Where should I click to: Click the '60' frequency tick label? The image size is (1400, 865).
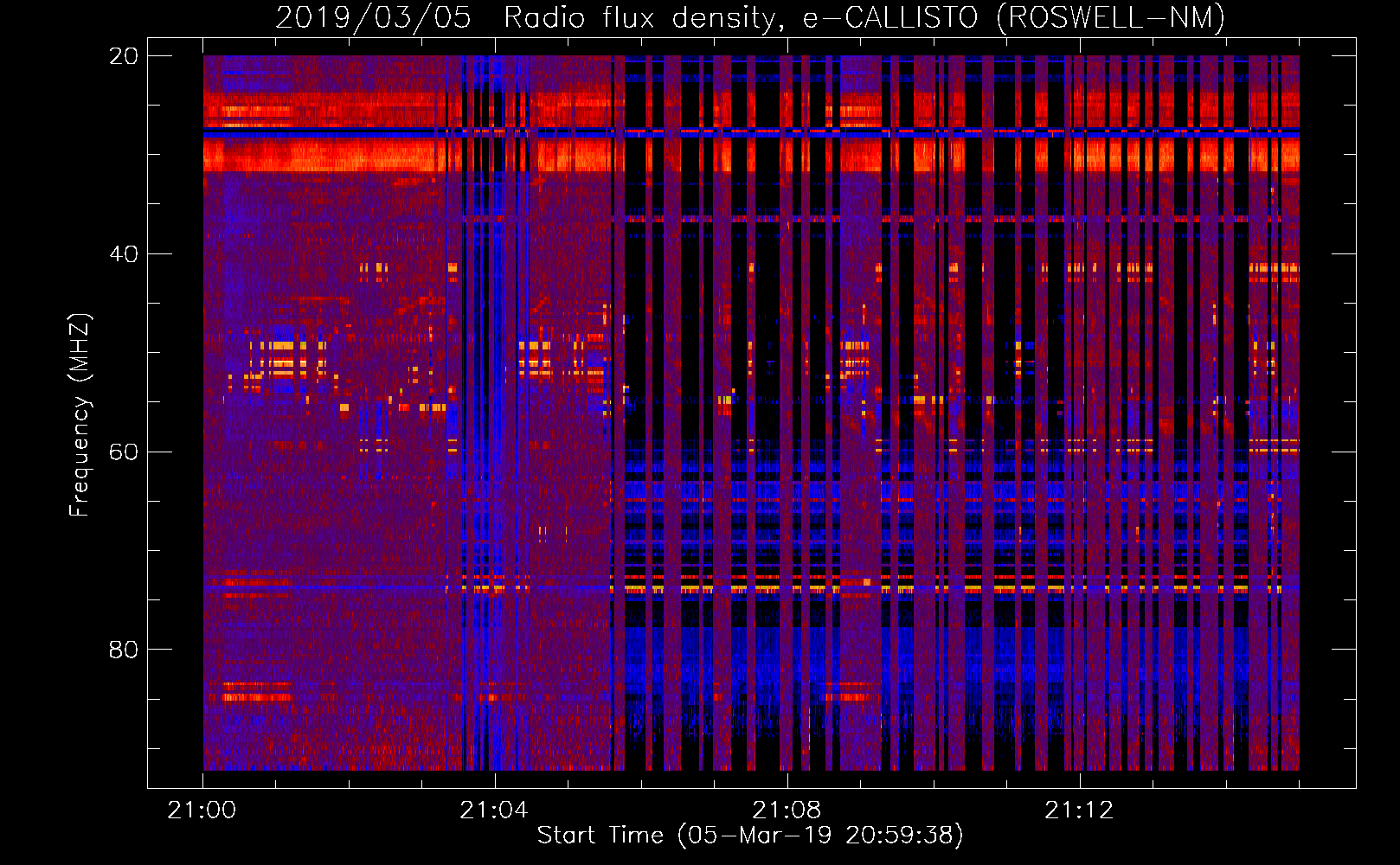click(124, 452)
